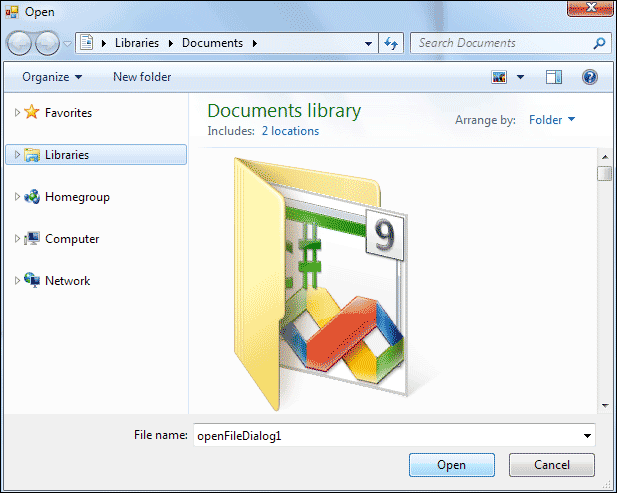The image size is (617, 493).
Task: Open the view options dropdown arrow
Action: point(520,77)
